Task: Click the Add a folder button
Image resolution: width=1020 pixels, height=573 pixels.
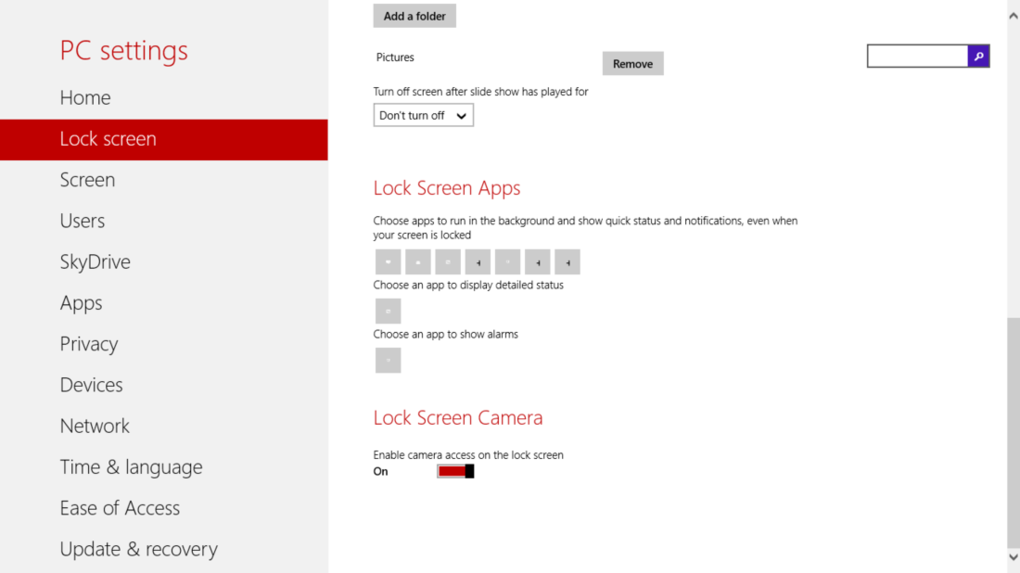Action: [414, 16]
